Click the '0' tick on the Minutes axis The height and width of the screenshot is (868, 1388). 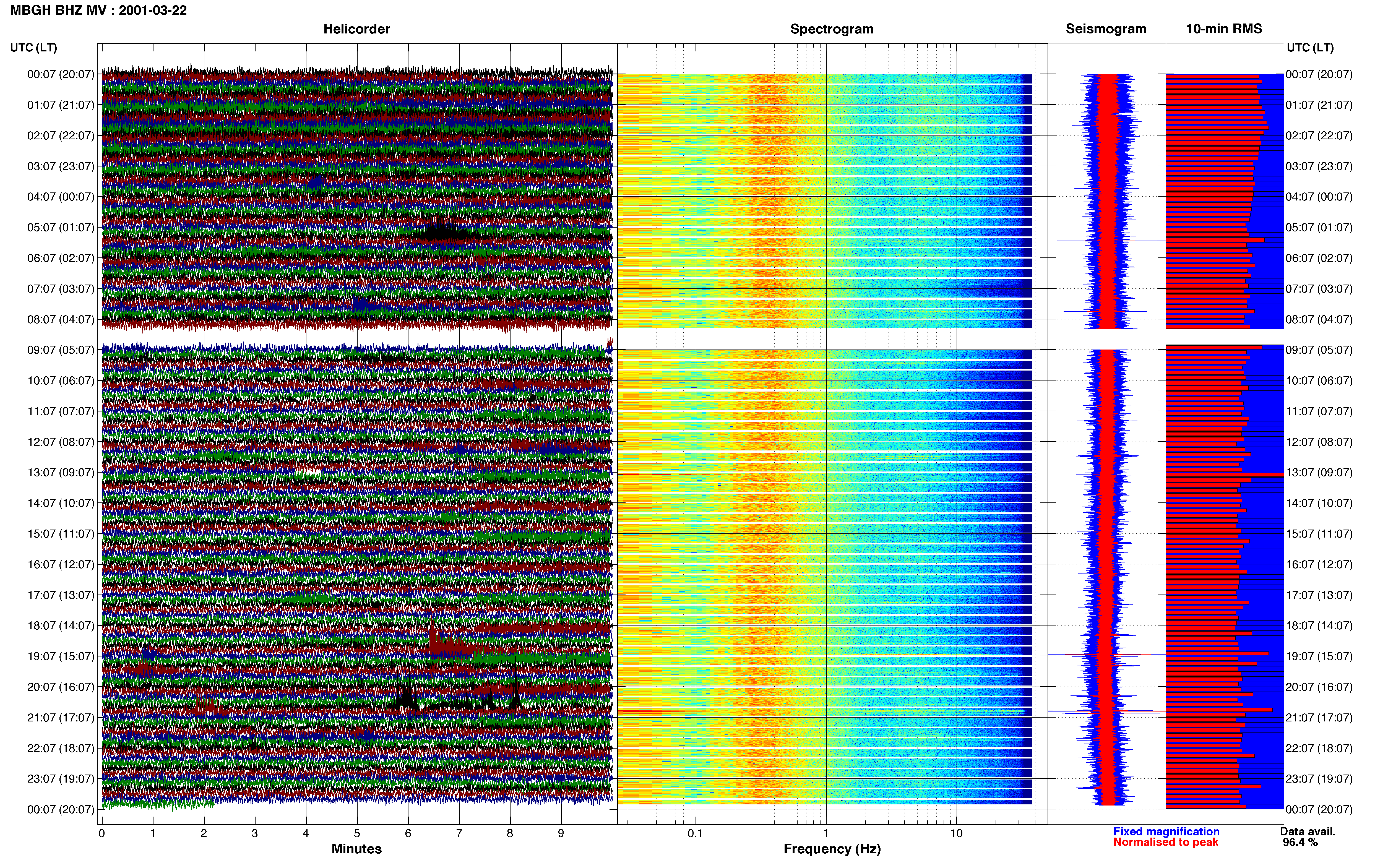[101, 833]
